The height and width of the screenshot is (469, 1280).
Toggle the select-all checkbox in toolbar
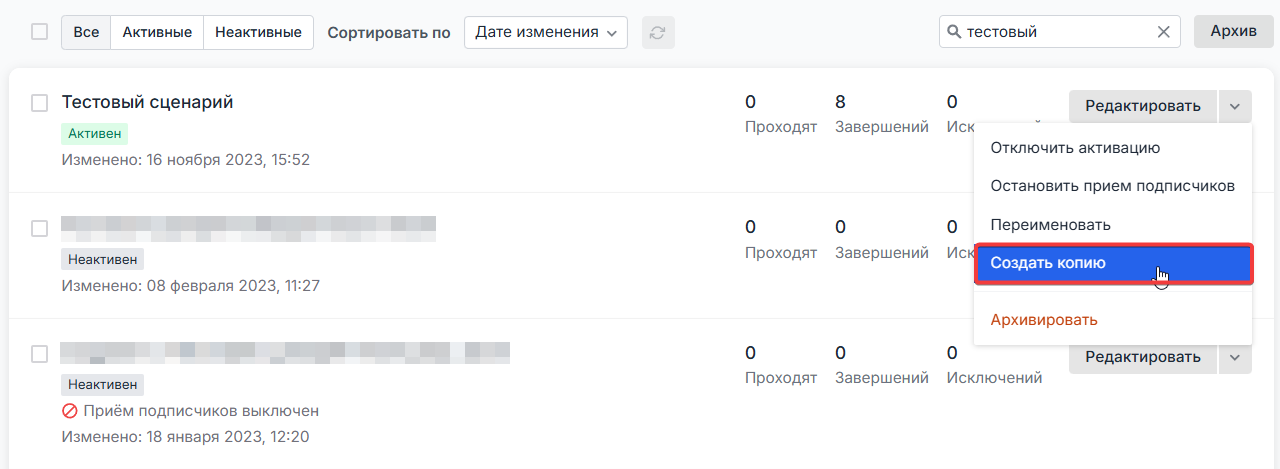coord(39,32)
